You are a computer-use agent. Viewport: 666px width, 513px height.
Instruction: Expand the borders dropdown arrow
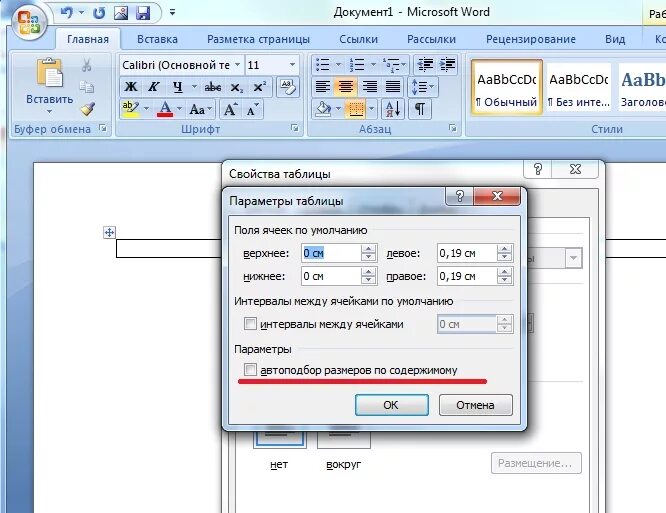point(372,109)
